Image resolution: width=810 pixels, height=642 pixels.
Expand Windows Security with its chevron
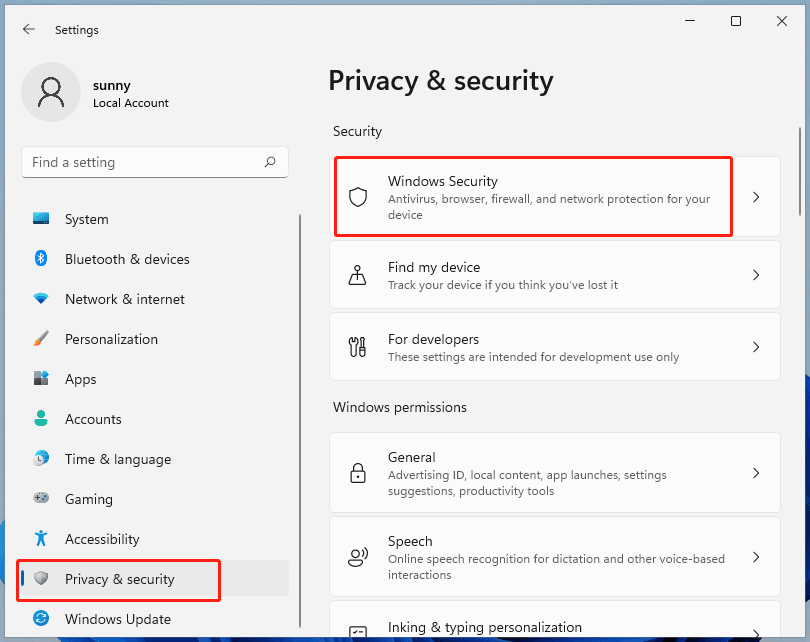756,197
